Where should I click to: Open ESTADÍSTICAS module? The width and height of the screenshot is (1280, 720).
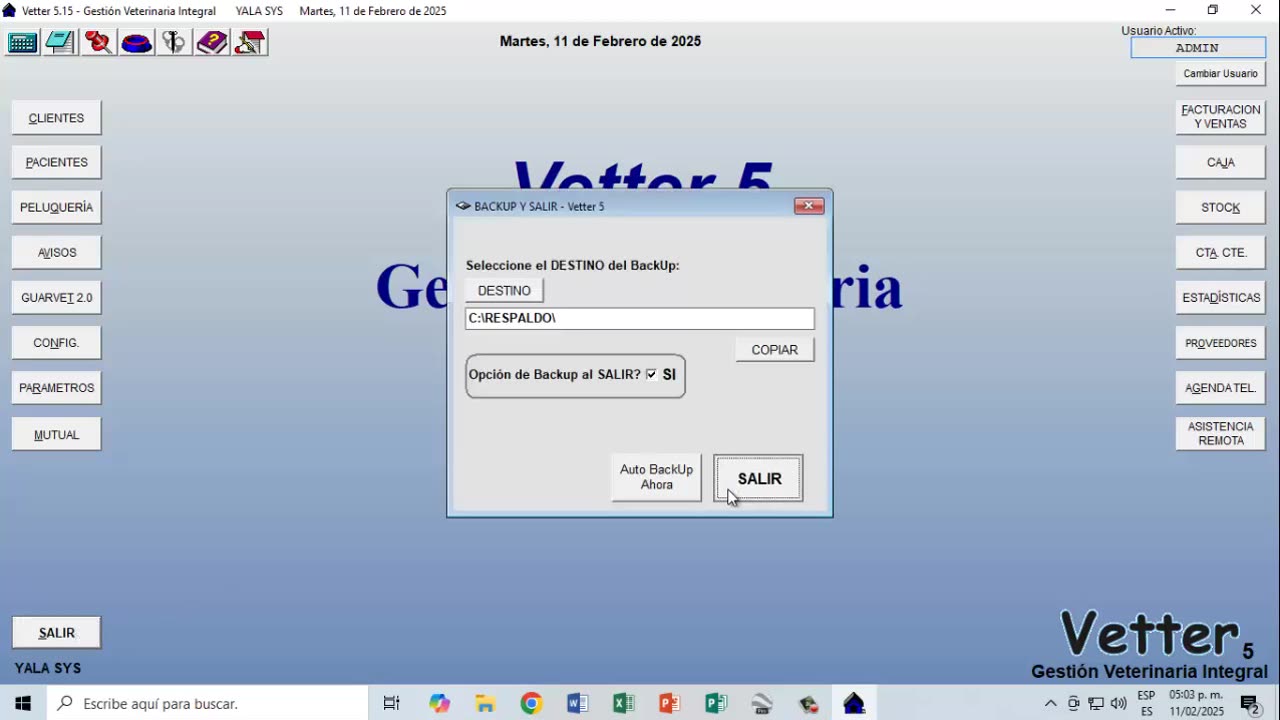click(x=1221, y=298)
